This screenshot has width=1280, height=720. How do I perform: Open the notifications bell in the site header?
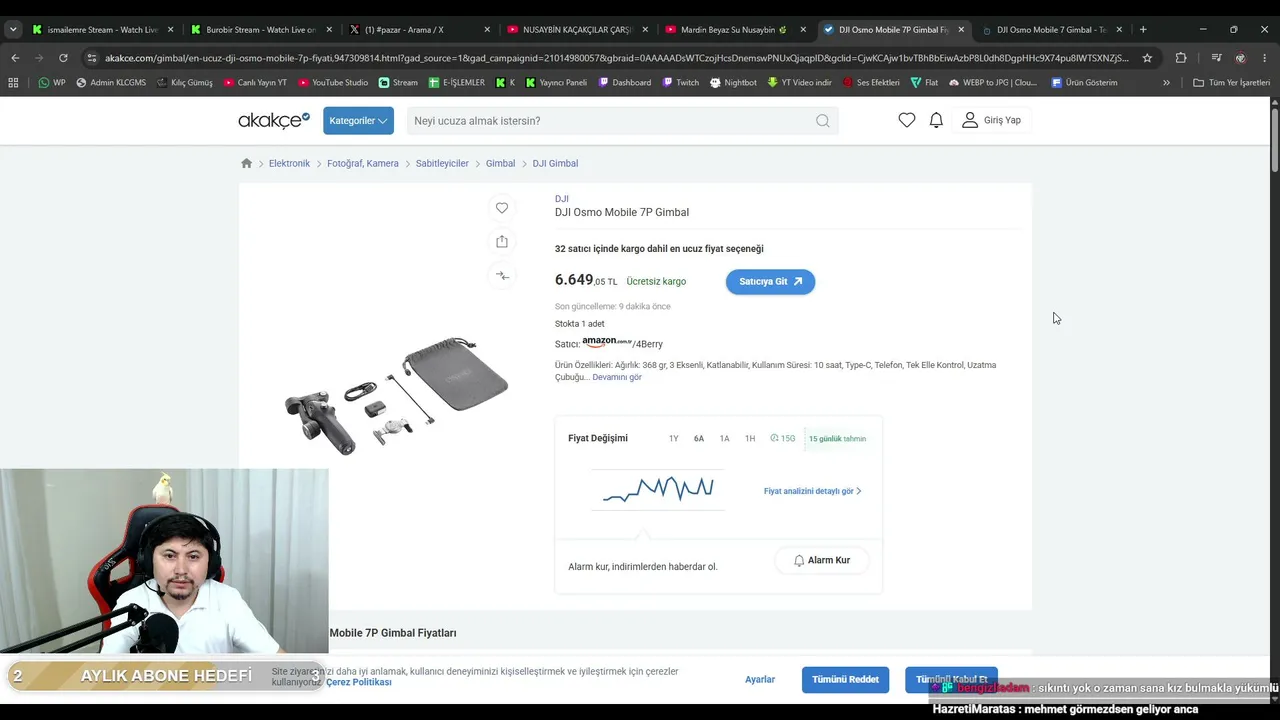(x=936, y=120)
